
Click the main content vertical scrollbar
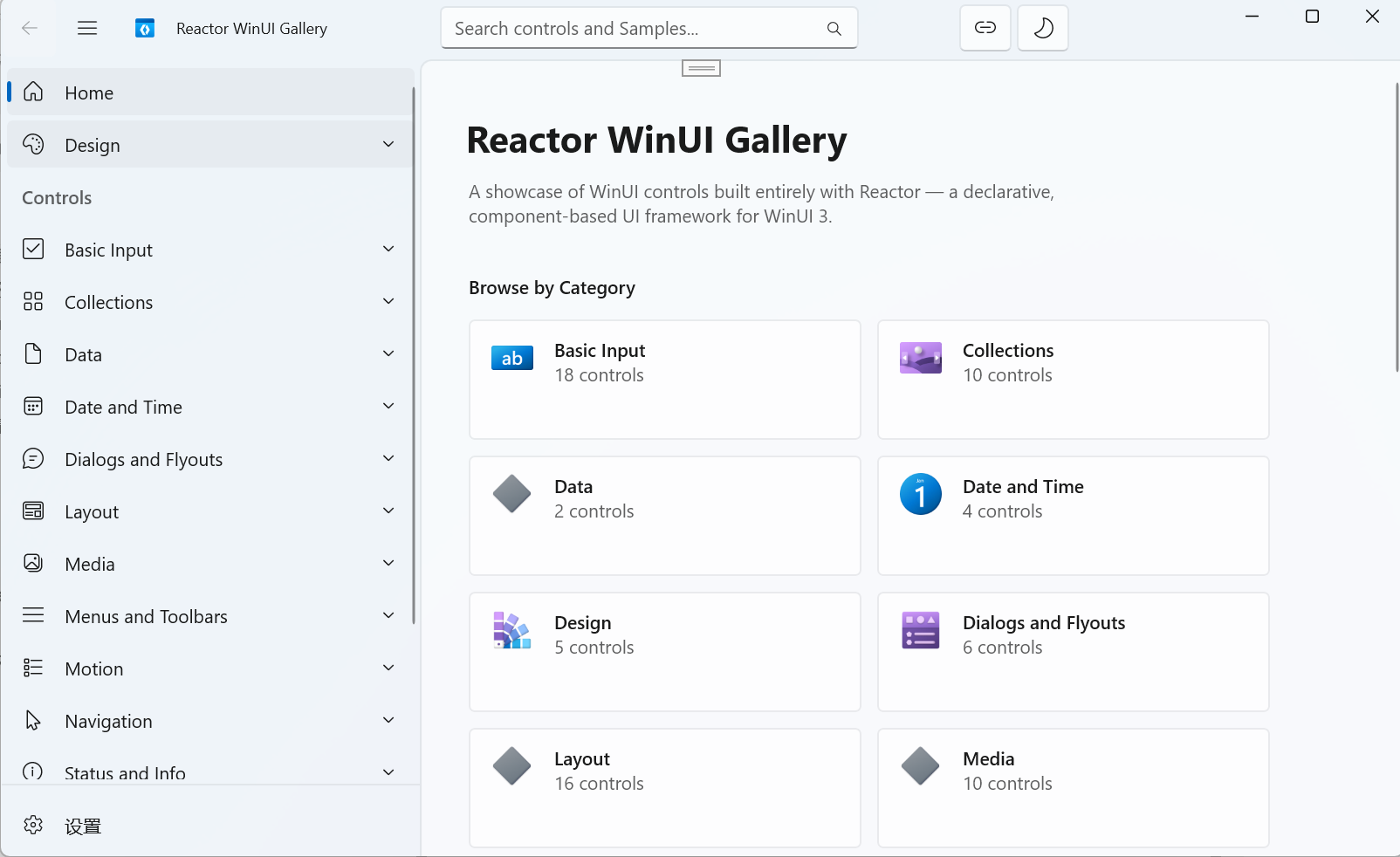click(1397, 227)
